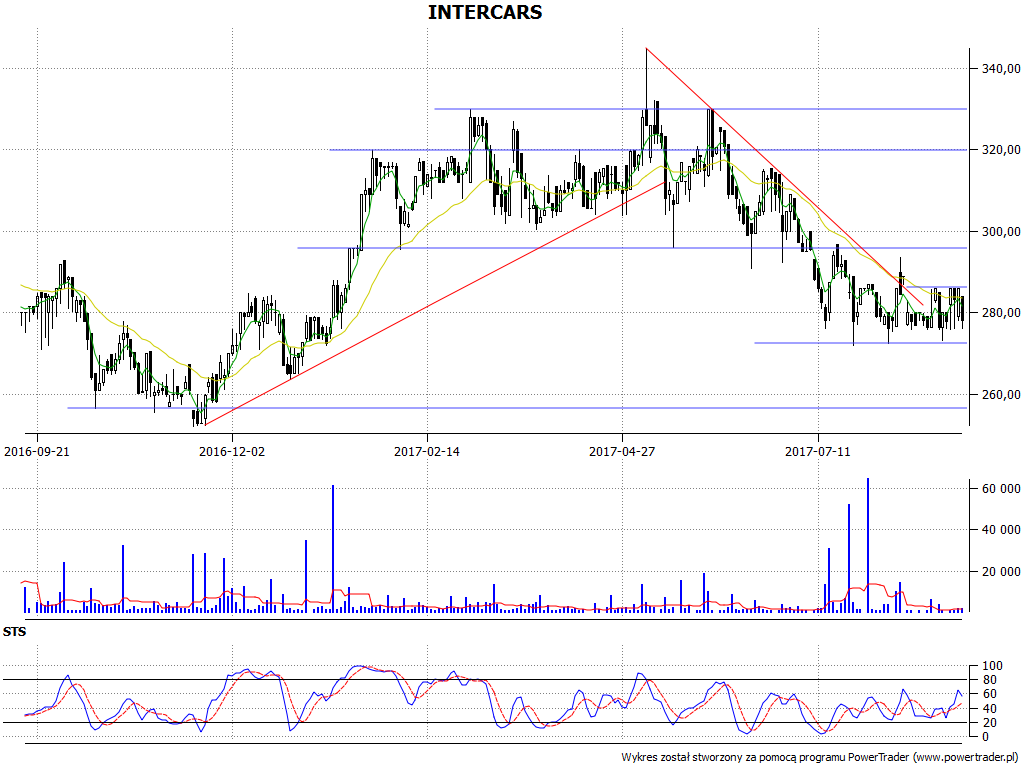
Task: Select the 0 level on STS axis
Action: click(986, 737)
